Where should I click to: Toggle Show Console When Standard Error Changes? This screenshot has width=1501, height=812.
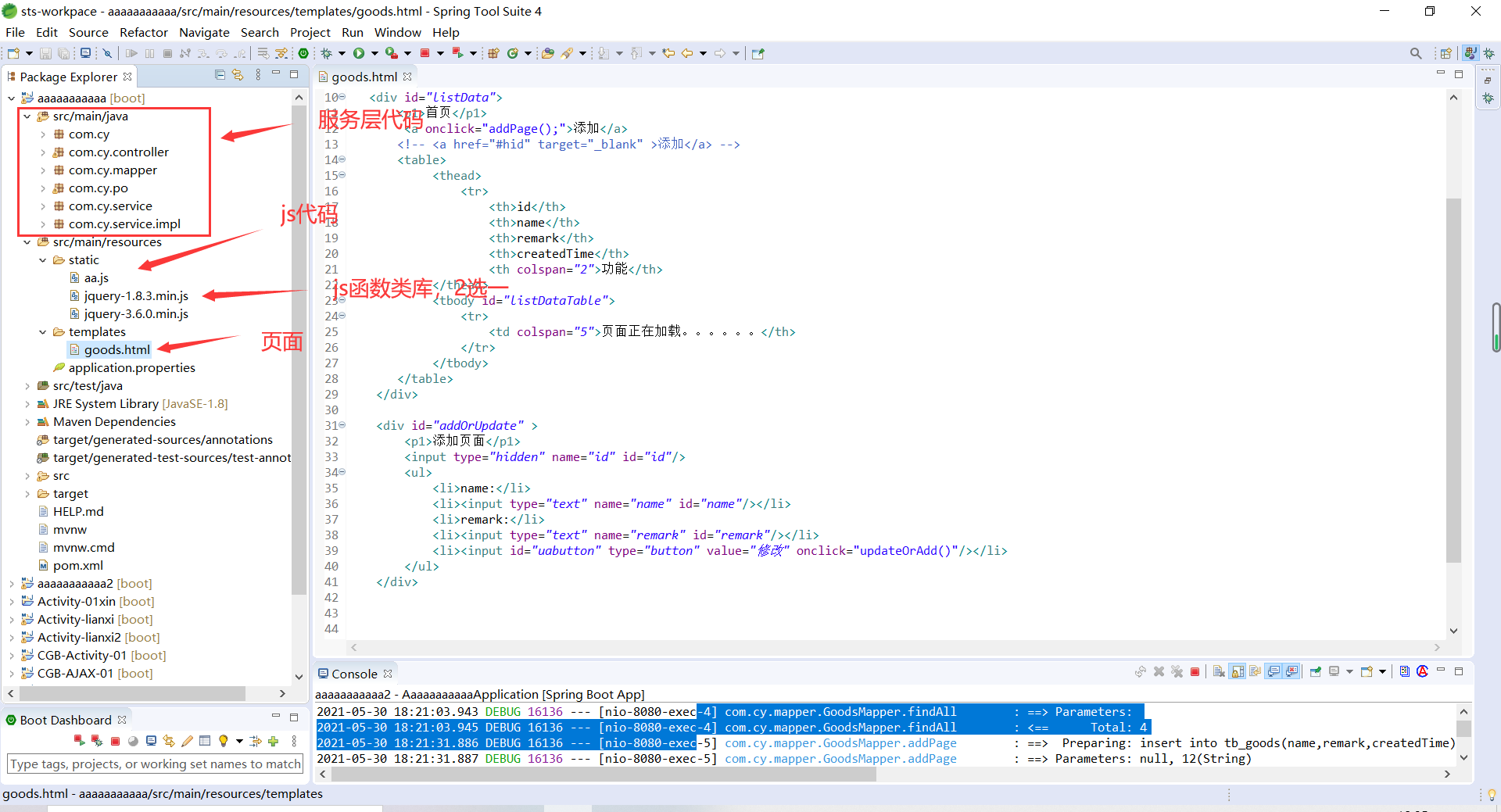point(1291,672)
